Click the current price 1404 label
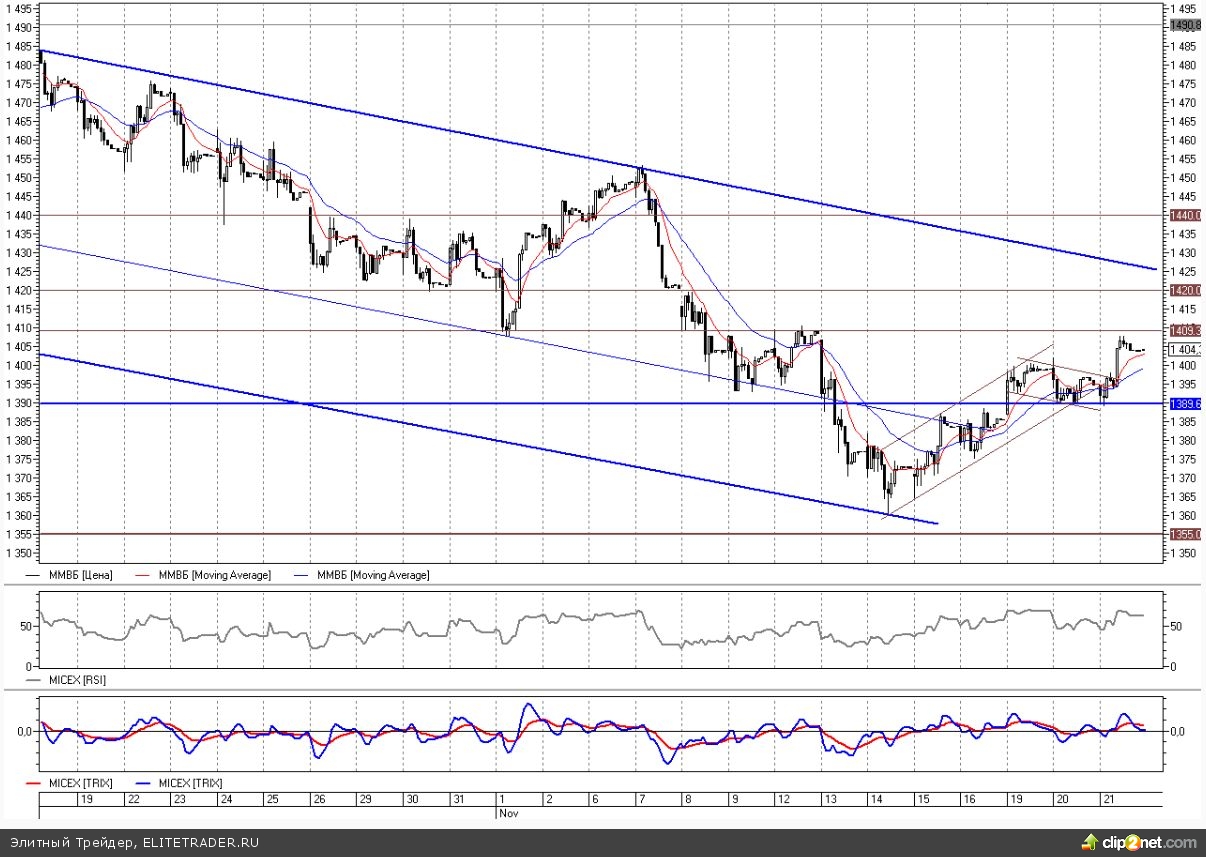This screenshot has height=857, width=1206. 1184,349
